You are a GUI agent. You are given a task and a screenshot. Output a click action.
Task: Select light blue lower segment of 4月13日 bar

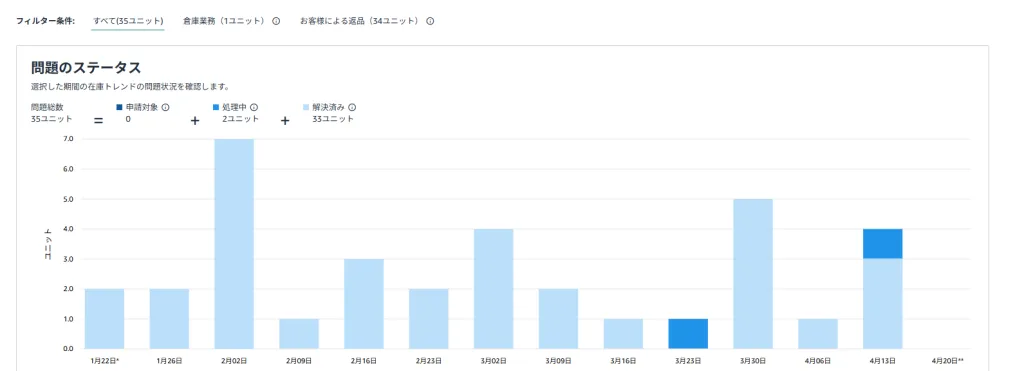(x=883, y=304)
